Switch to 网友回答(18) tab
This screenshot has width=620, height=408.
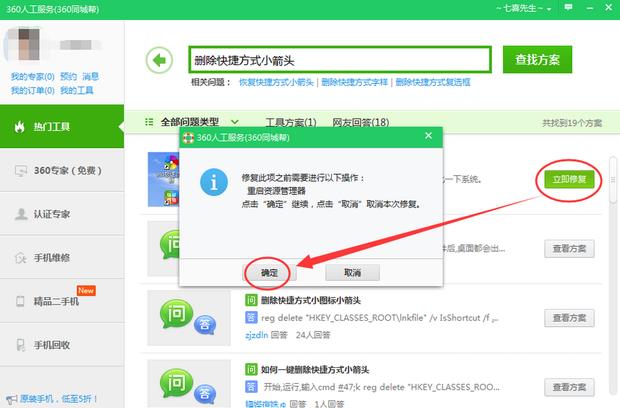(361, 123)
